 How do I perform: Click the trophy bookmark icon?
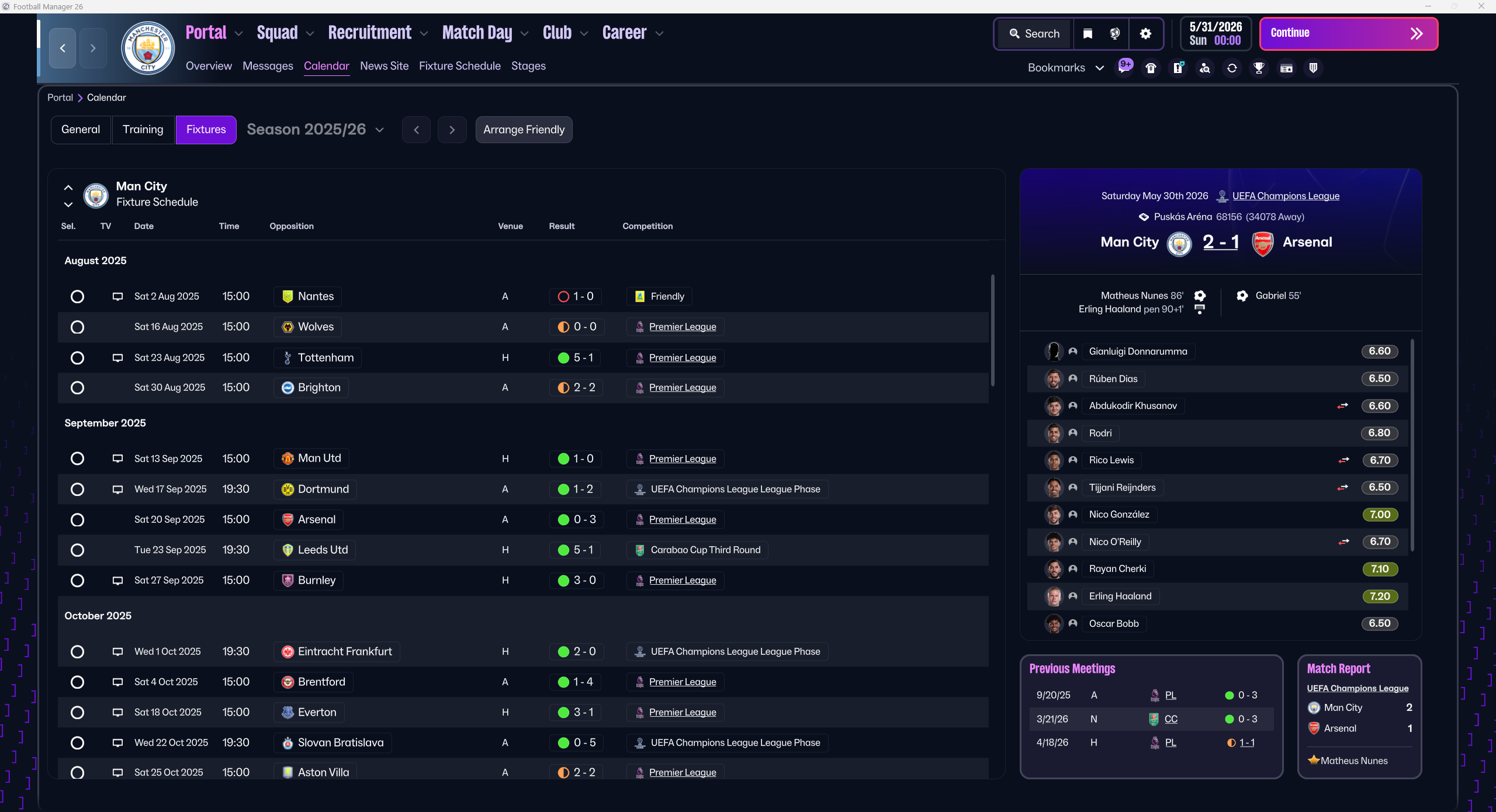pyautogui.click(x=1259, y=68)
